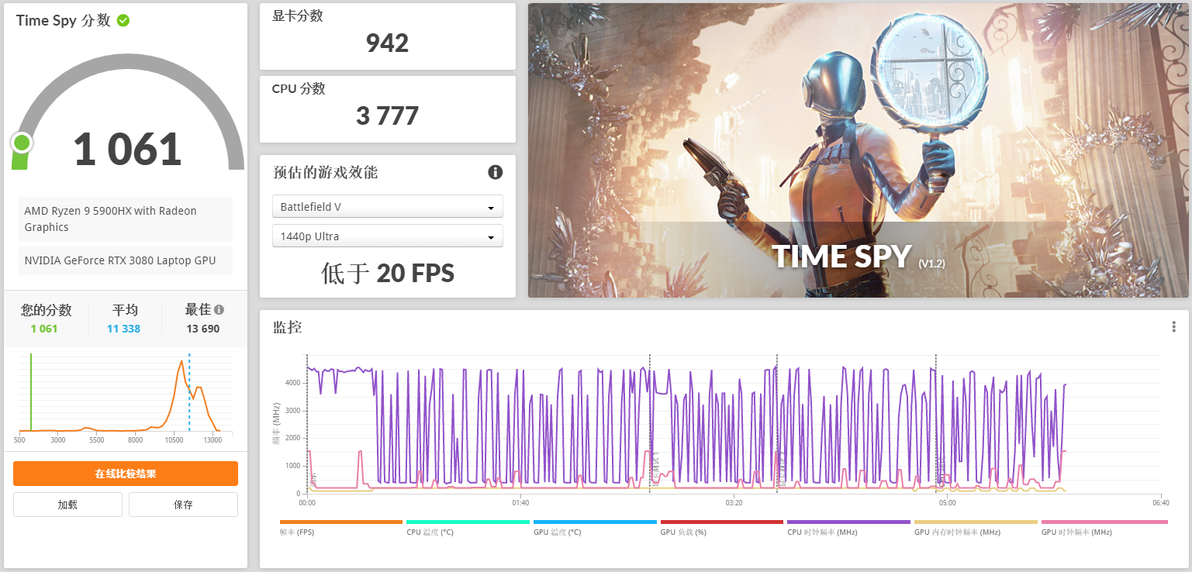Viewport: 1192px width, 572px height.
Task: Click the 03:20 mark on monitoring timeline
Action: 734,503
